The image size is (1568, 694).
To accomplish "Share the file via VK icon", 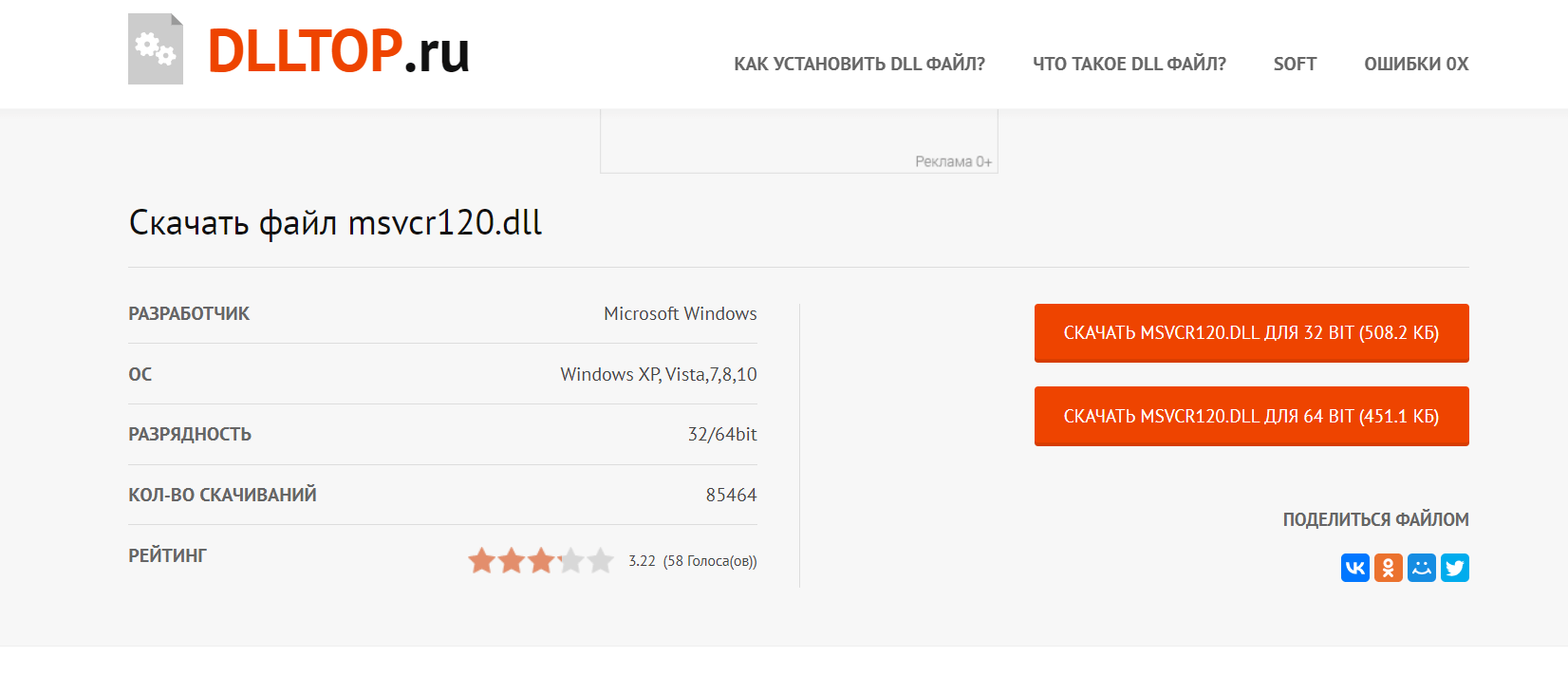I will point(1355,568).
